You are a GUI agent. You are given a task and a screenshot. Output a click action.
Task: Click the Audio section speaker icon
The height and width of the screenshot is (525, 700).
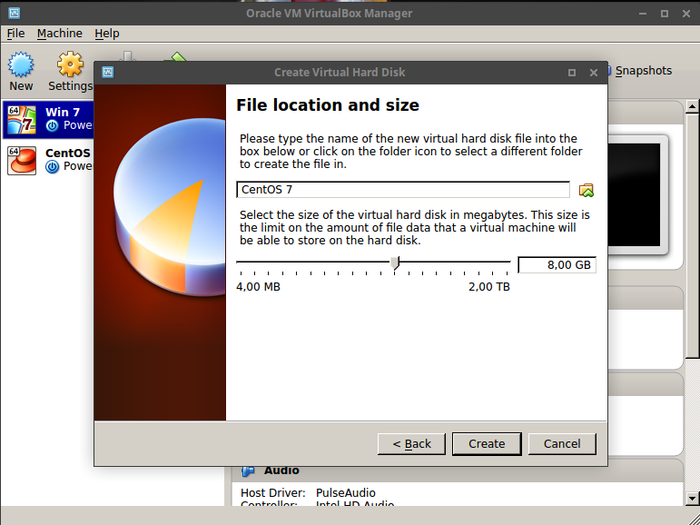tap(248, 471)
